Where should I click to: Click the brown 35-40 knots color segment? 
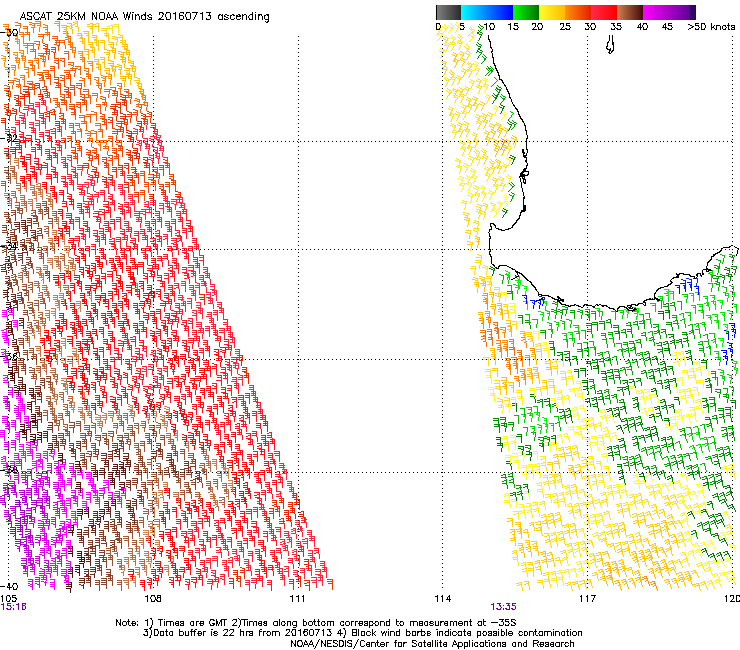tap(630, 12)
